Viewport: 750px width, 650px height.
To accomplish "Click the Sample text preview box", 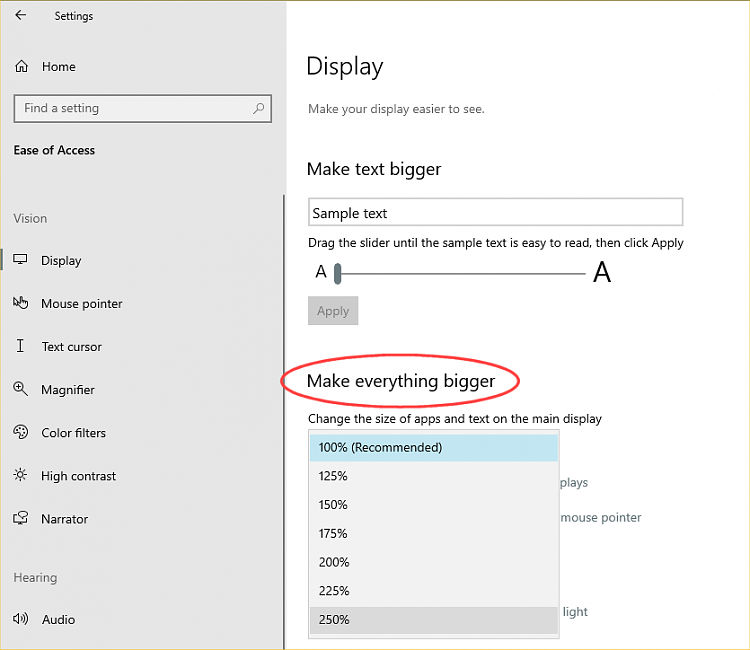I will click(495, 212).
